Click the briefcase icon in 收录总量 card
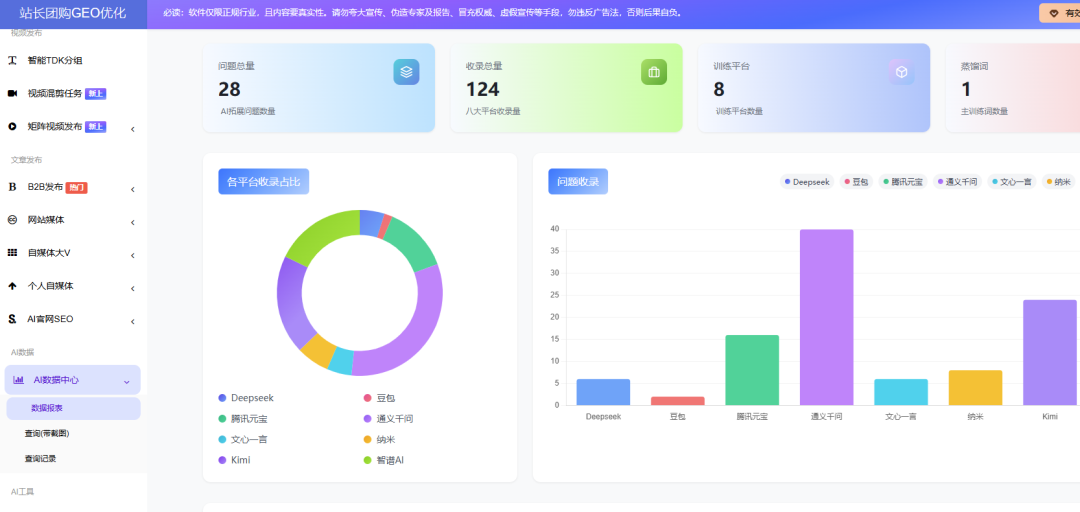 654,72
